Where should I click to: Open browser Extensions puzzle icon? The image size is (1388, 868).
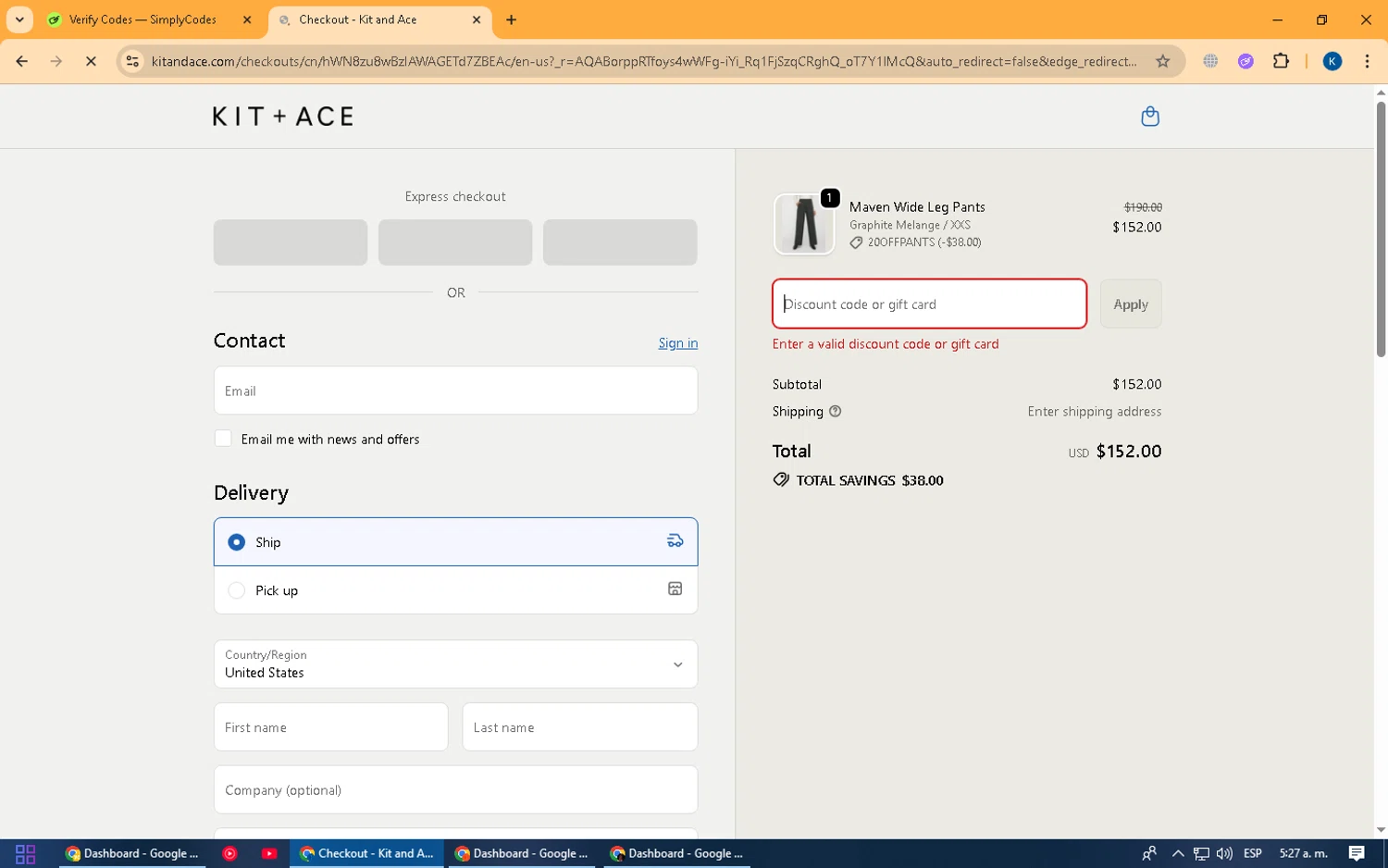(1281, 61)
